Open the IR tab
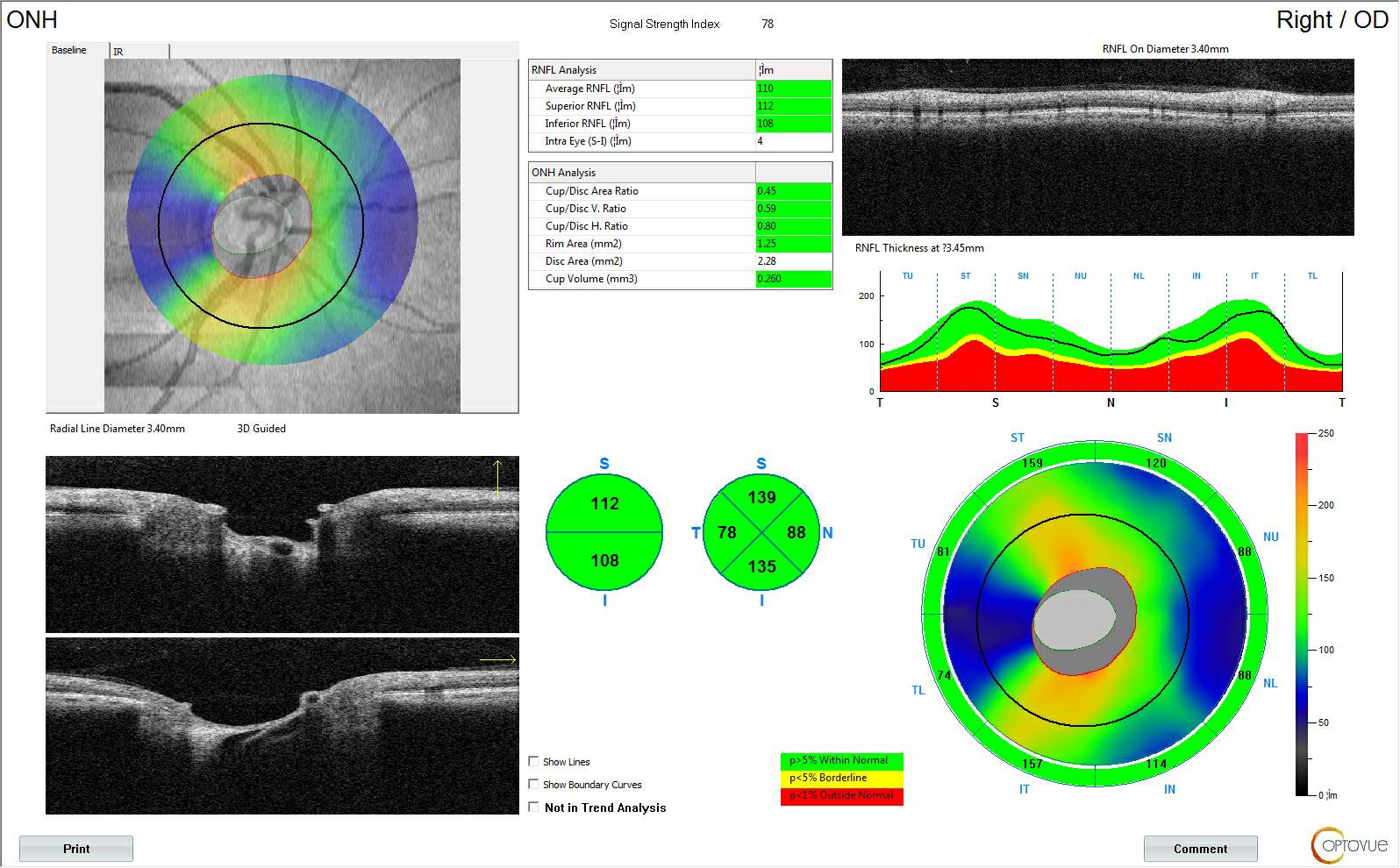 click(139, 51)
